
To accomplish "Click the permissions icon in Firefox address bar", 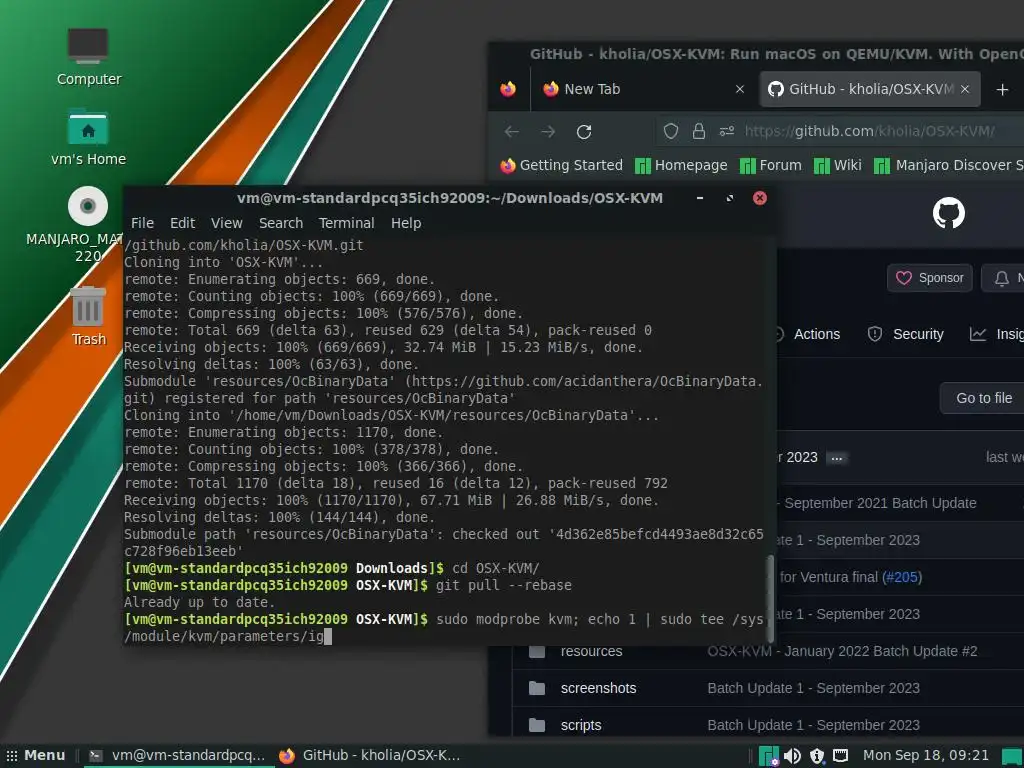I will (727, 131).
